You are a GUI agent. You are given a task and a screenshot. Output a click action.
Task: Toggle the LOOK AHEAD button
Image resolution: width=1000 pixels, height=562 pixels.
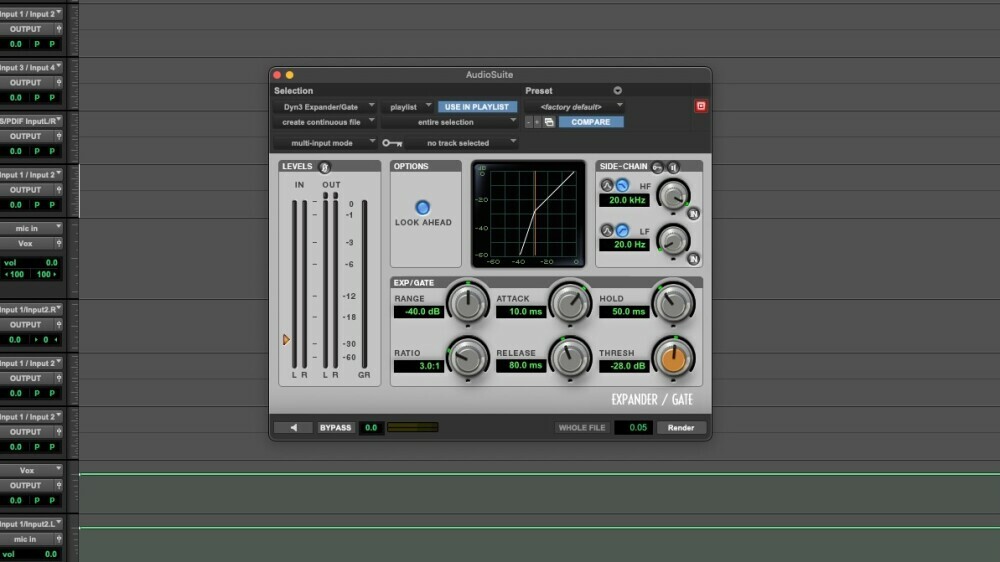pyautogui.click(x=422, y=207)
